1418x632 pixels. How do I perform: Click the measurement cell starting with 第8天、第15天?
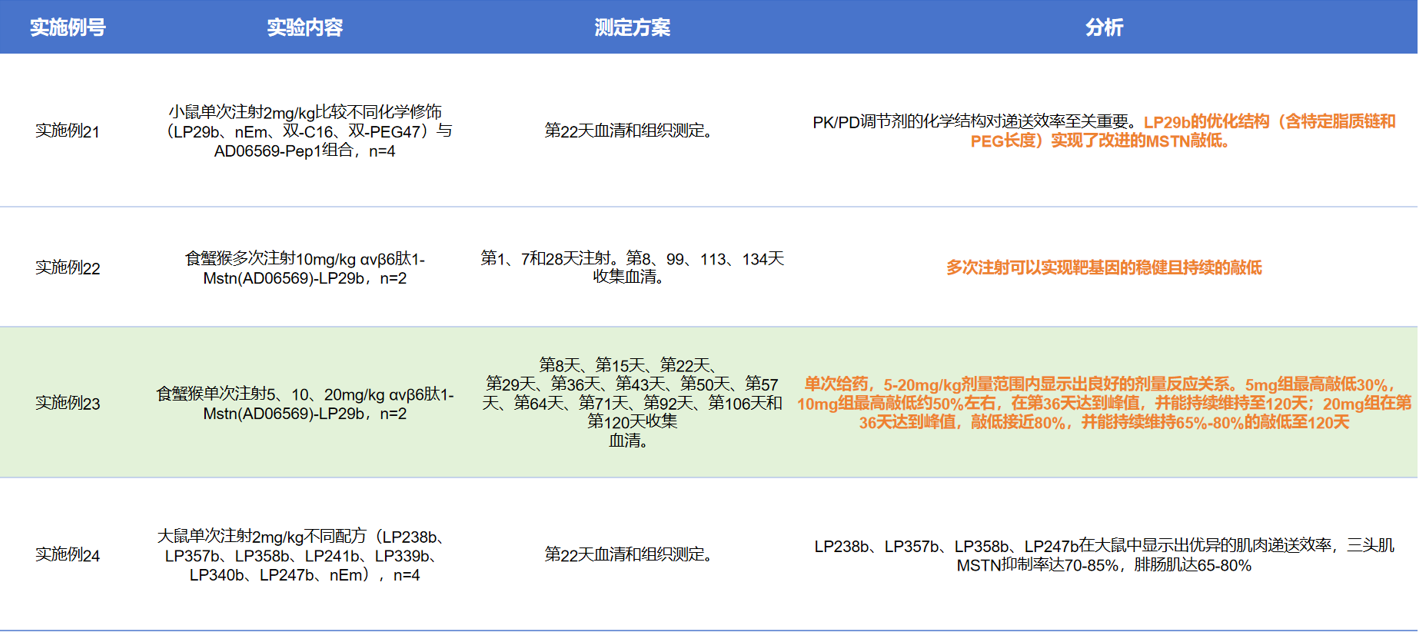coord(632,402)
